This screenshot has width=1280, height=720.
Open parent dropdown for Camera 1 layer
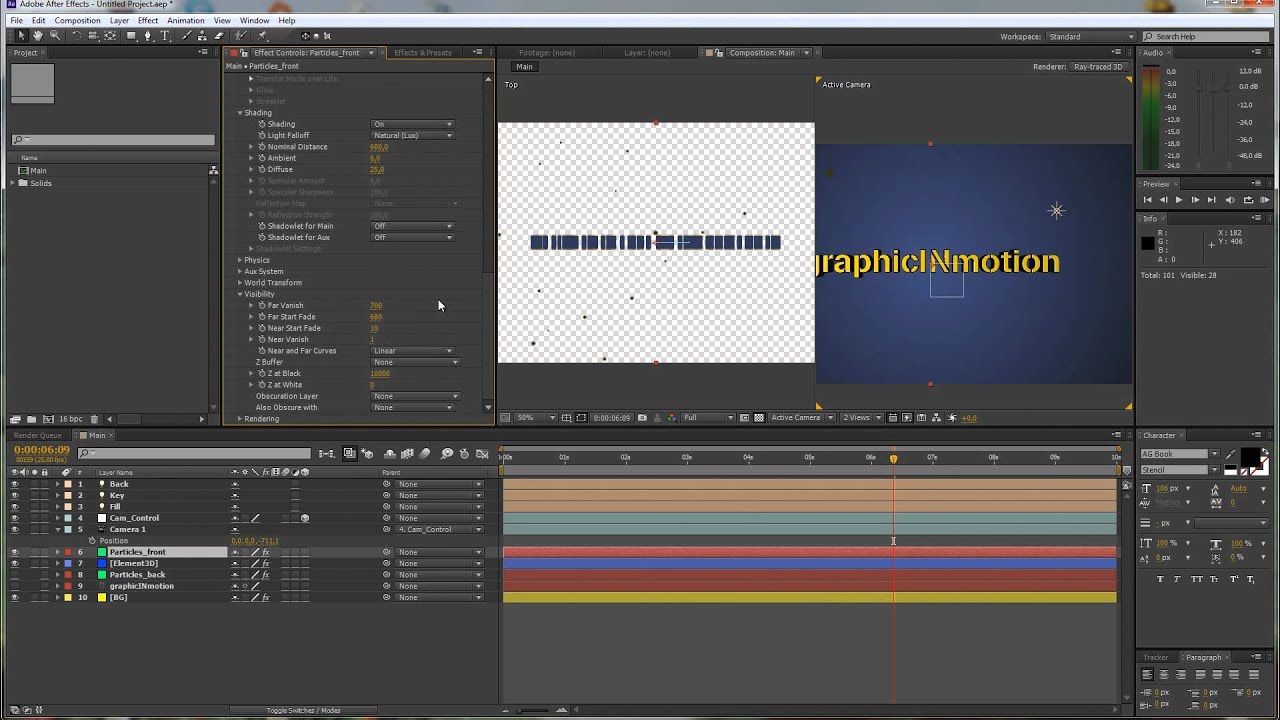(x=439, y=529)
